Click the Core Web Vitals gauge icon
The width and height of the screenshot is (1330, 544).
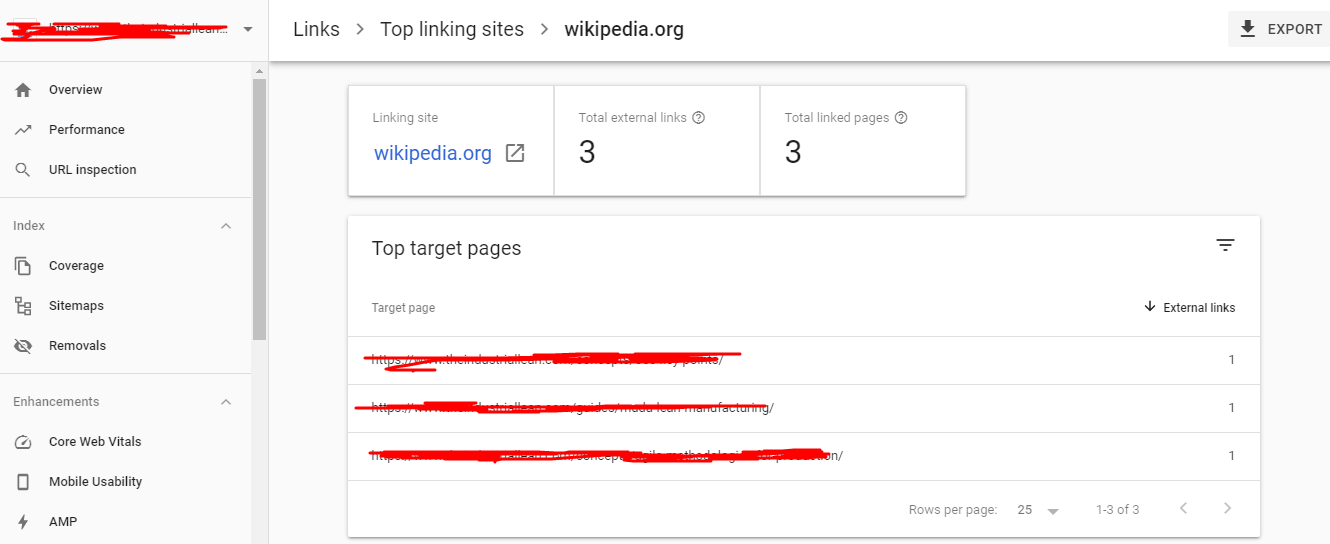[x=24, y=442]
